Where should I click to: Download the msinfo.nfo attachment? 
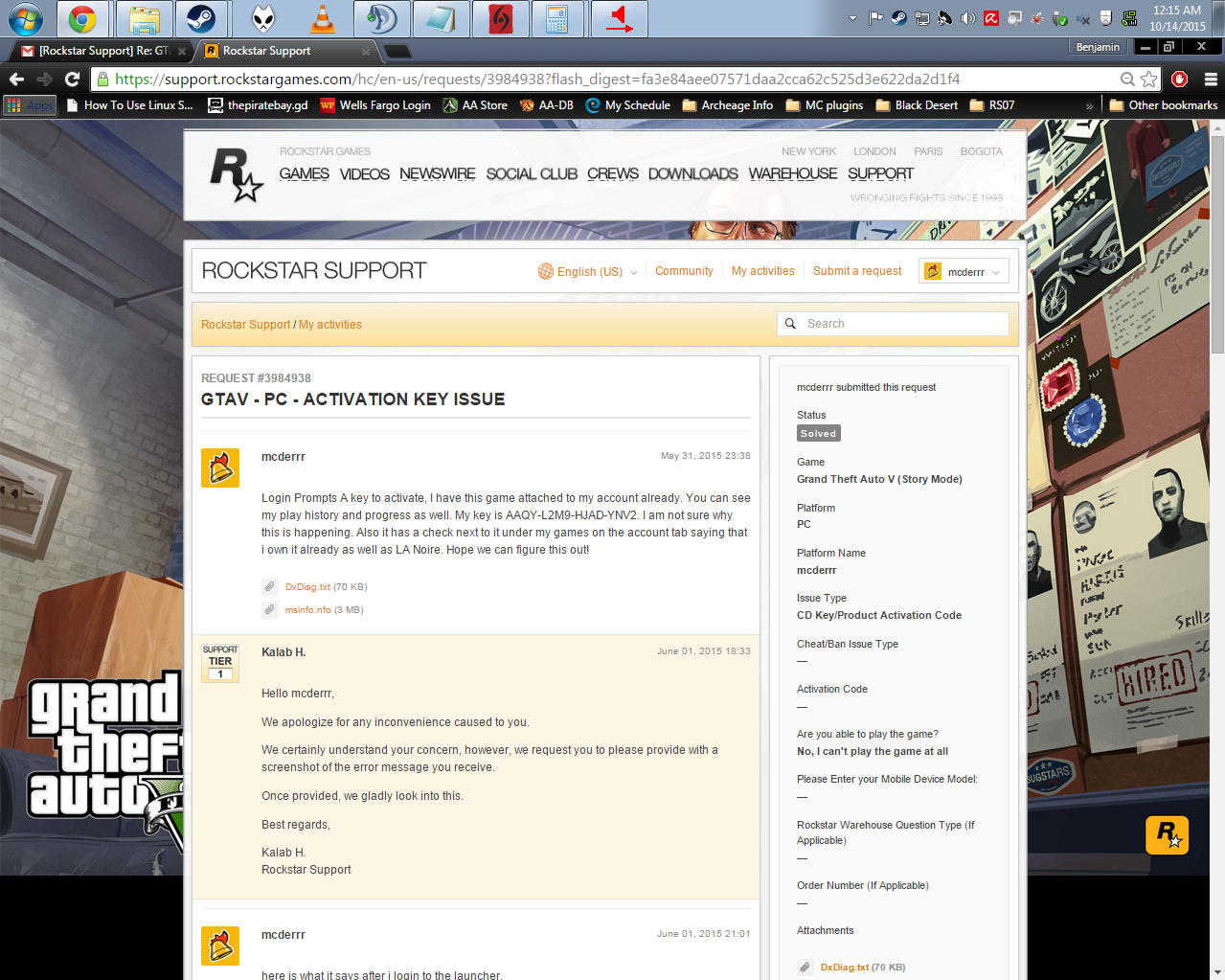pyautogui.click(x=307, y=610)
